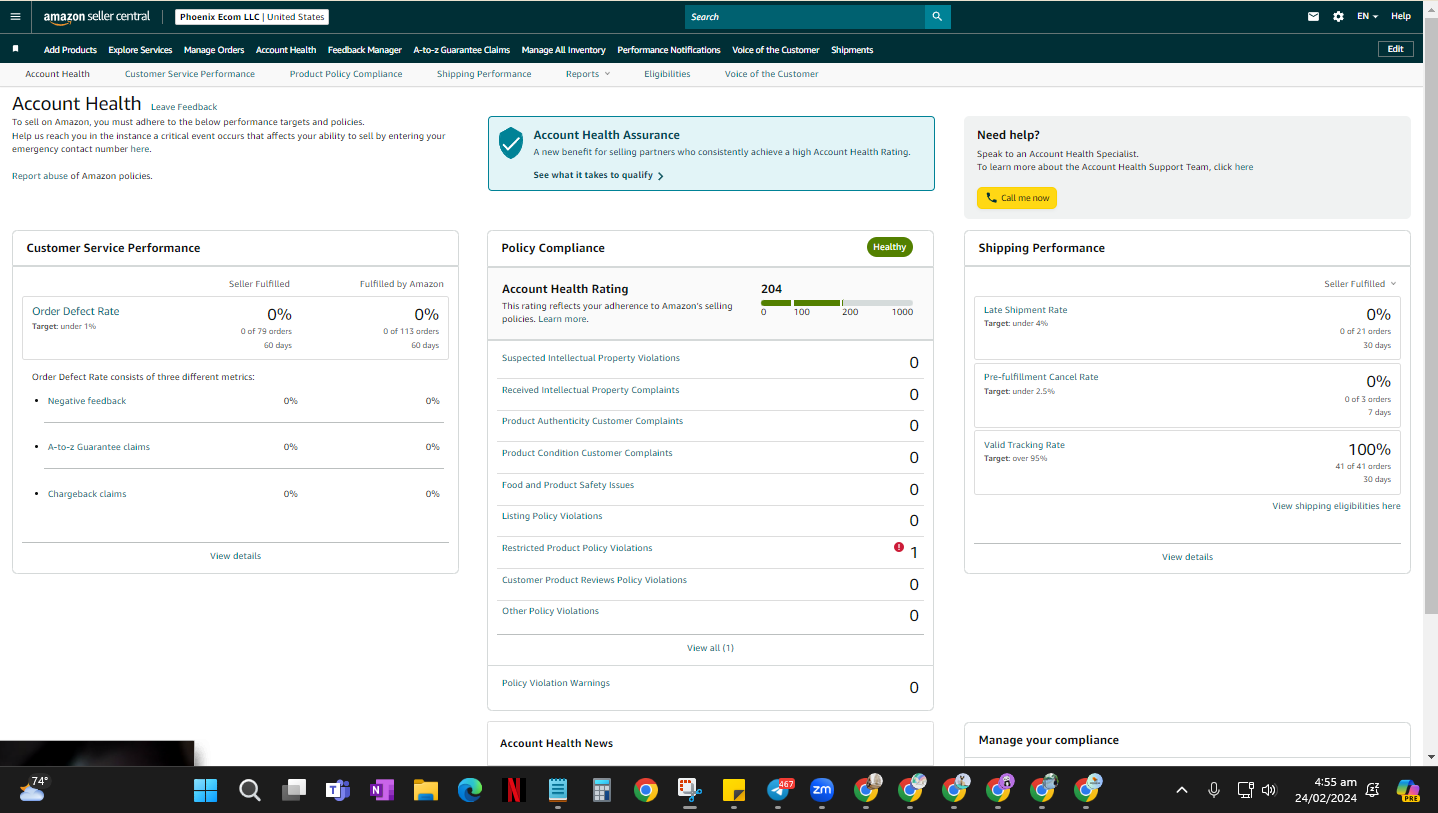Open Netflix from the taskbar
This screenshot has height=813, width=1438.
click(x=514, y=790)
